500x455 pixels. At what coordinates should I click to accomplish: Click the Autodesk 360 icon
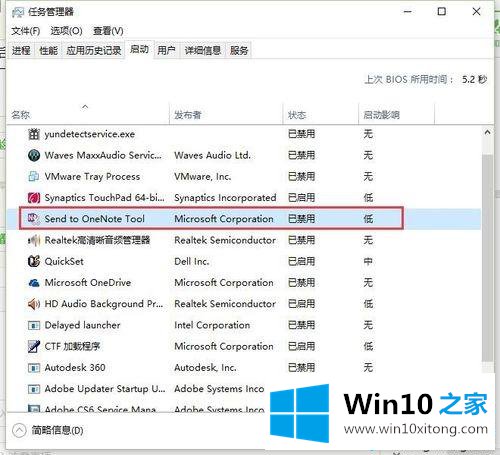pyautogui.click(x=34, y=368)
